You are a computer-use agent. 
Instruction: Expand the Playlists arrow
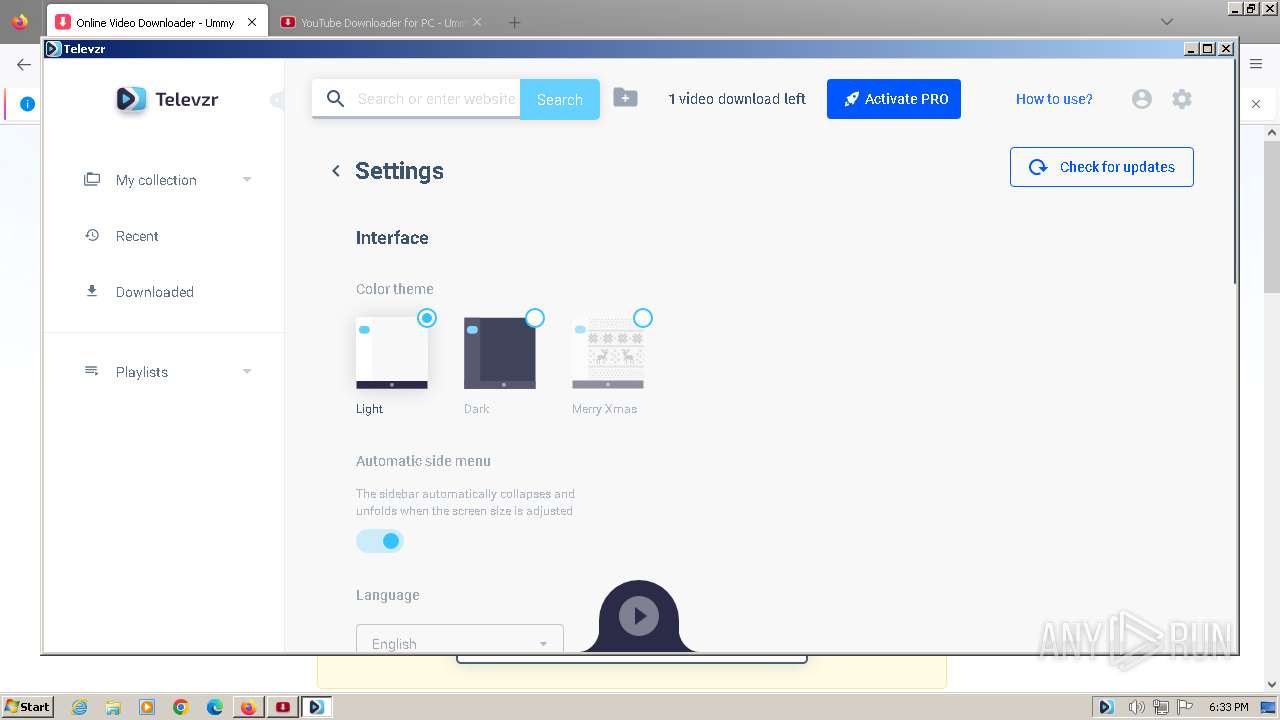(247, 372)
